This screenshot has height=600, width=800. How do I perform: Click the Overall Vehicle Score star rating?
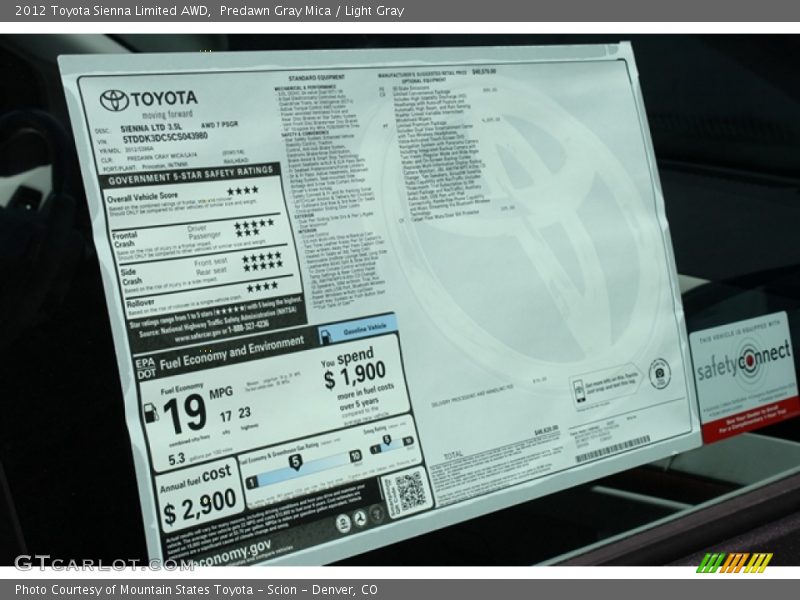(x=243, y=191)
